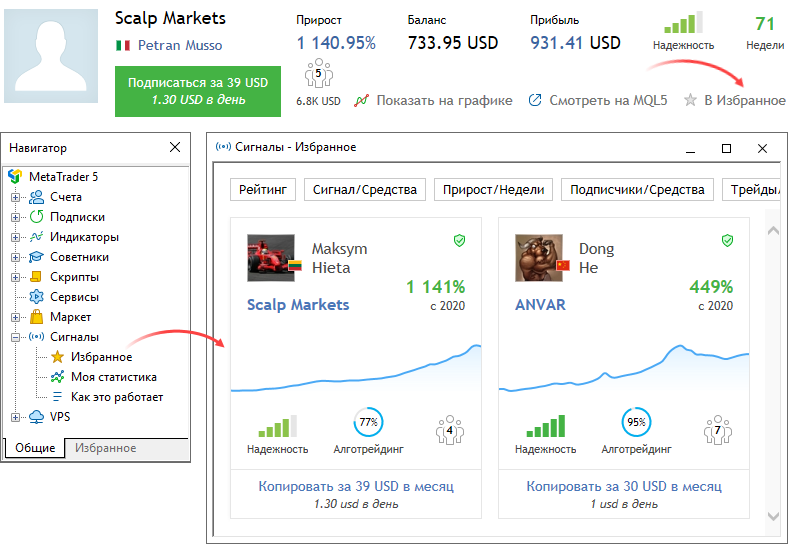This screenshot has width=788, height=544.
Task: Sort signals by Сигнал/Средства
Action: point(365,190)
